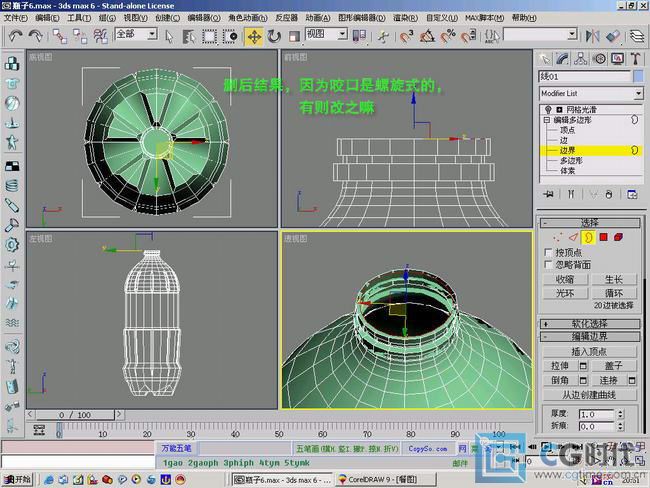Click the 厚度 value field
The height and width of the screenshot is (488, 650).
click(x=597, y=414)
